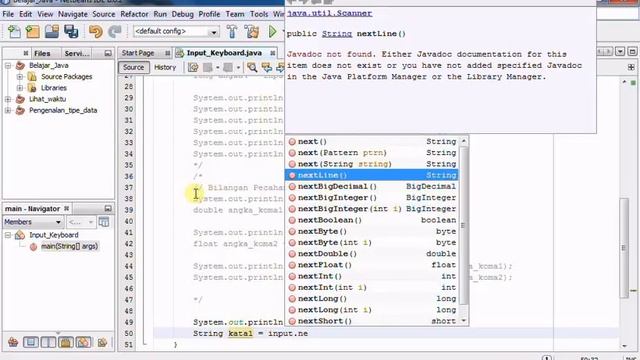Open the default config dropdown
640x360 pixels.
pyautogui.click(x=213, y=32)
